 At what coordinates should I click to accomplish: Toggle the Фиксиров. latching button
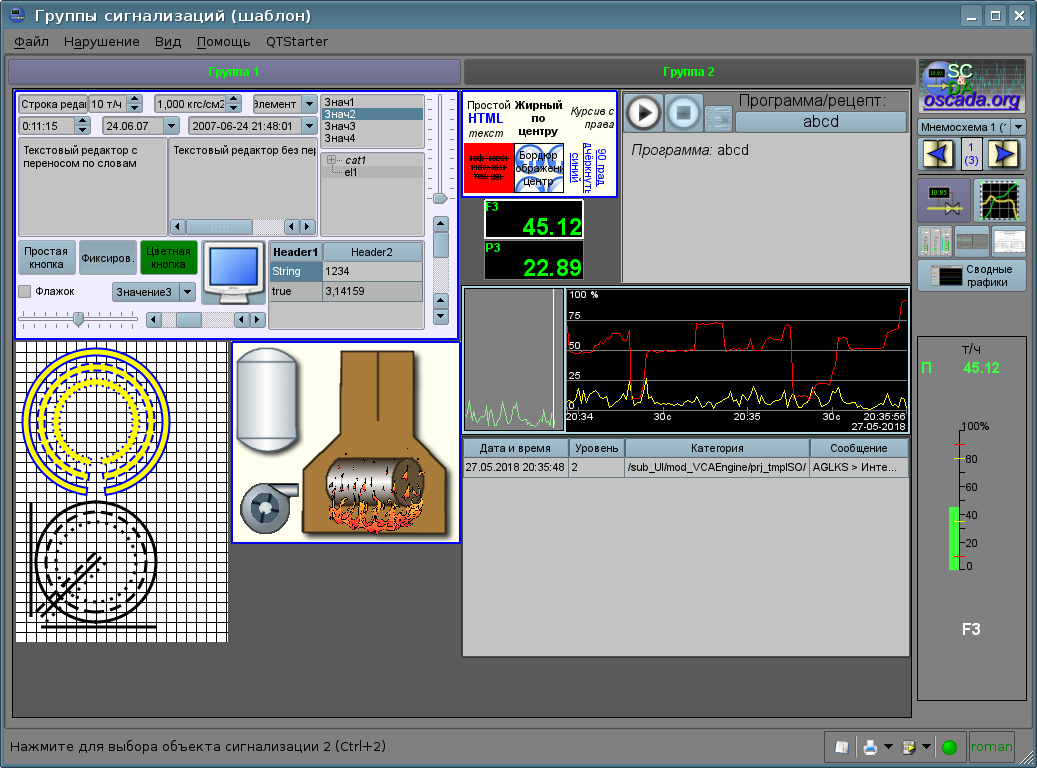click(x=108, y=258)
